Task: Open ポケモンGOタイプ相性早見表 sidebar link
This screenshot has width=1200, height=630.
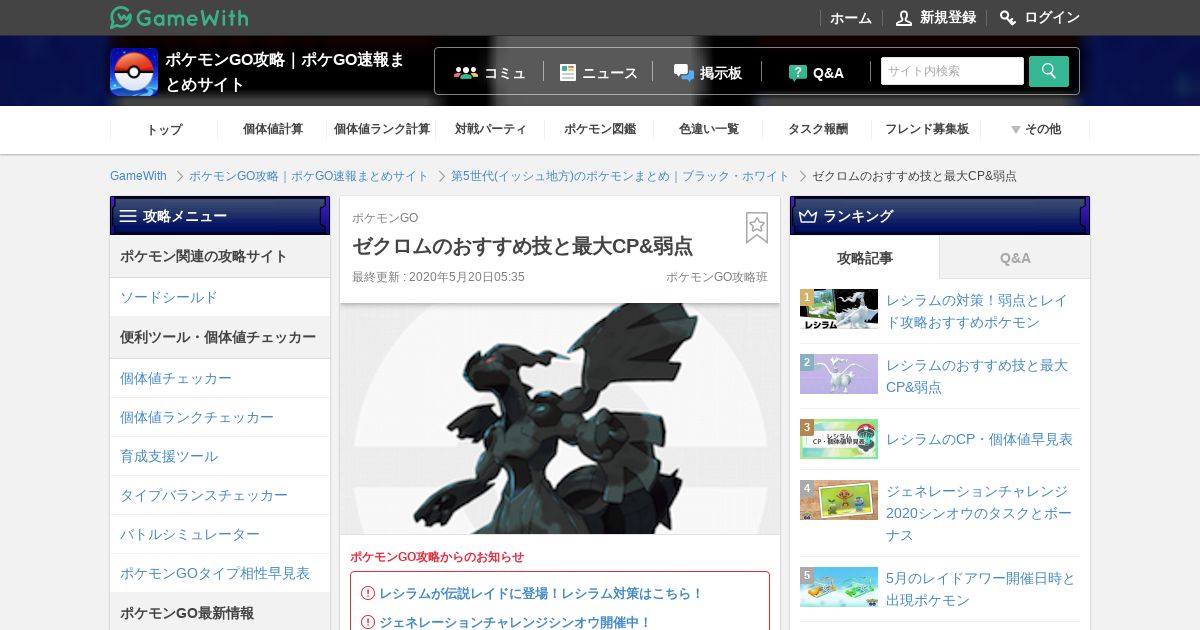Action: (215, 573)
